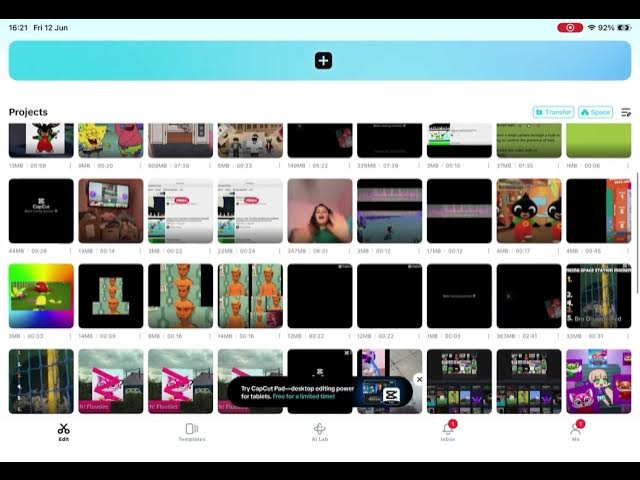Tap the plus icon to create new project
This screenshot has width=640, height=480.
tap(323, 61)
